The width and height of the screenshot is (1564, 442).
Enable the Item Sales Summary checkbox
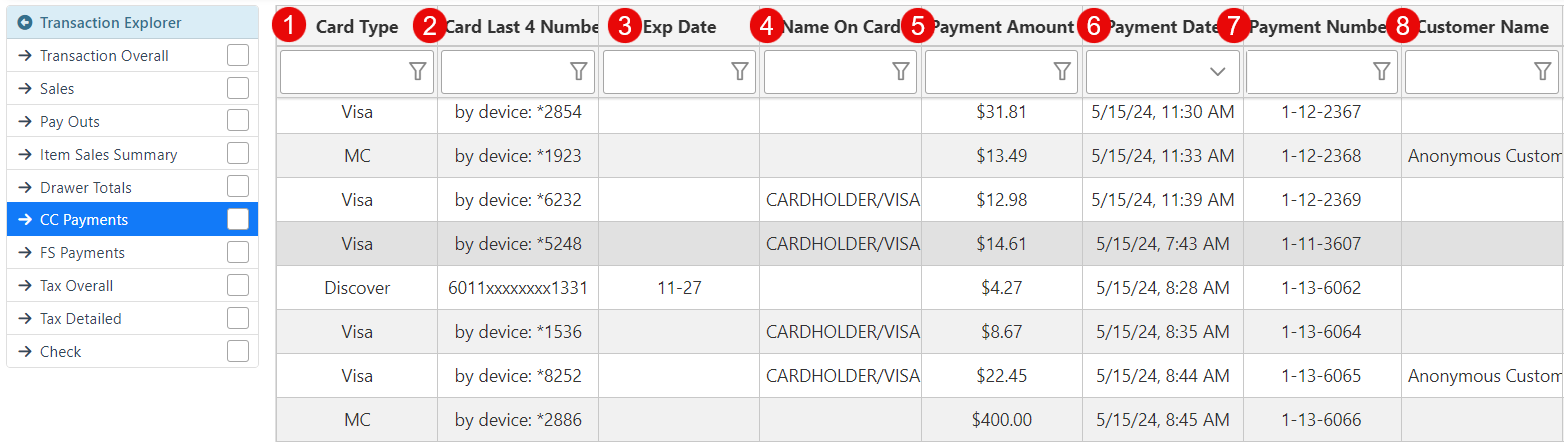[x=237, y=154]
